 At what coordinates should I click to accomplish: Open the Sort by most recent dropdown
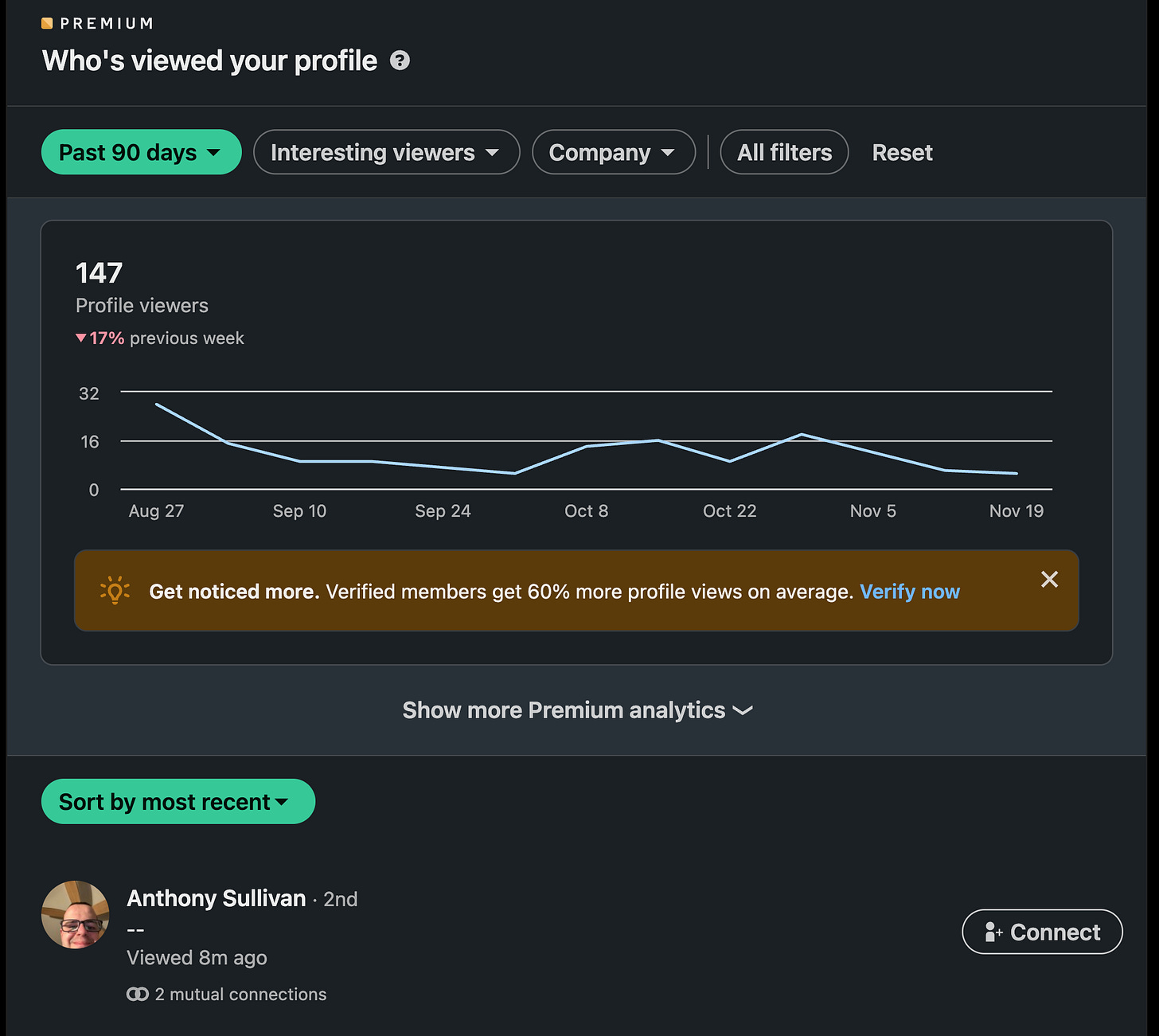pyautogui.click(x=178, y=801)
